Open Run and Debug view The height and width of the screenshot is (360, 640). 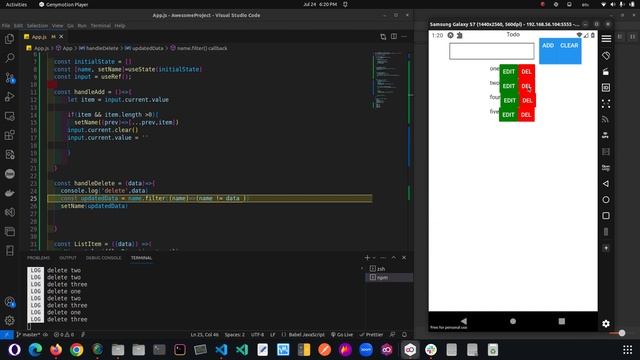(9, 96)
